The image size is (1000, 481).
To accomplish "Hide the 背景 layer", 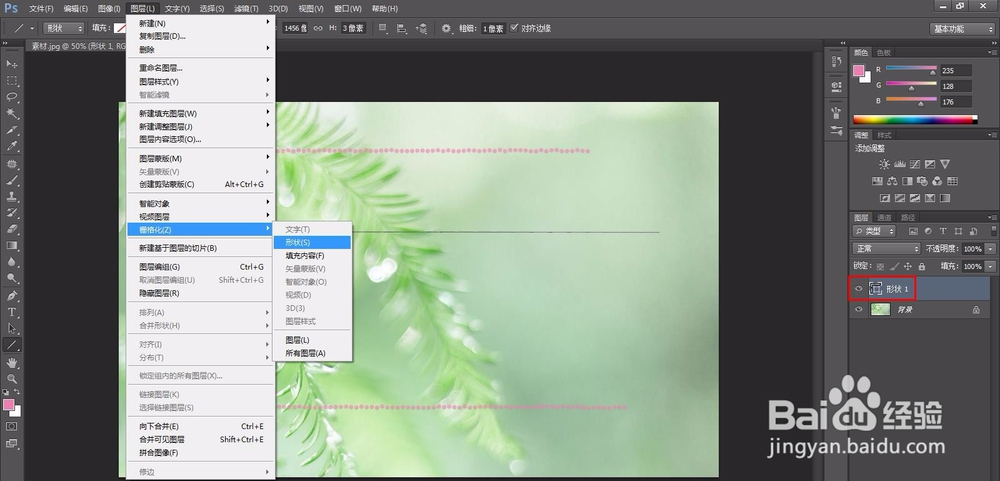I will pos(858,309).
